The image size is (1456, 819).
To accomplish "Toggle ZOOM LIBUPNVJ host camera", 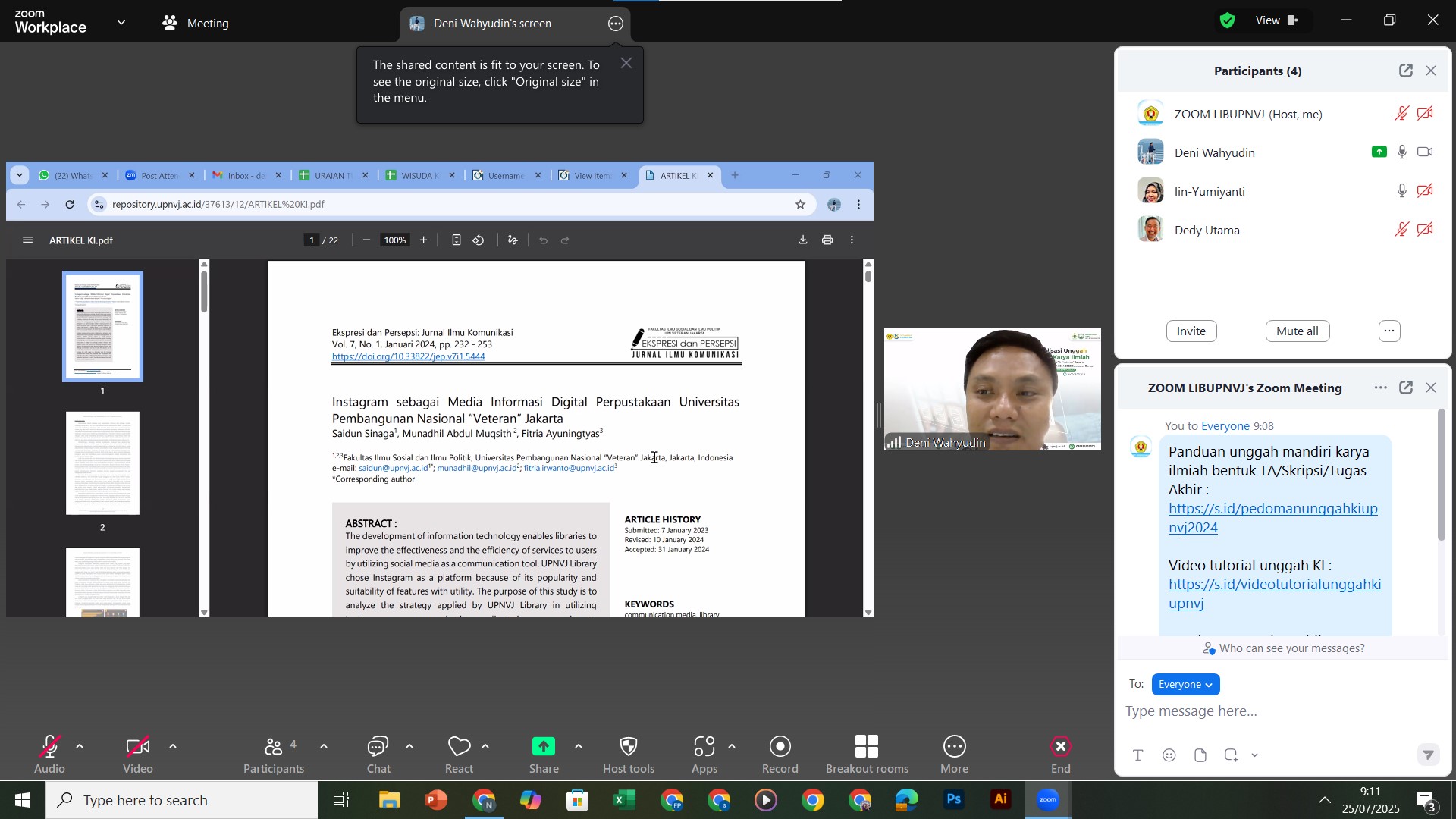I will coord(1426,114).
